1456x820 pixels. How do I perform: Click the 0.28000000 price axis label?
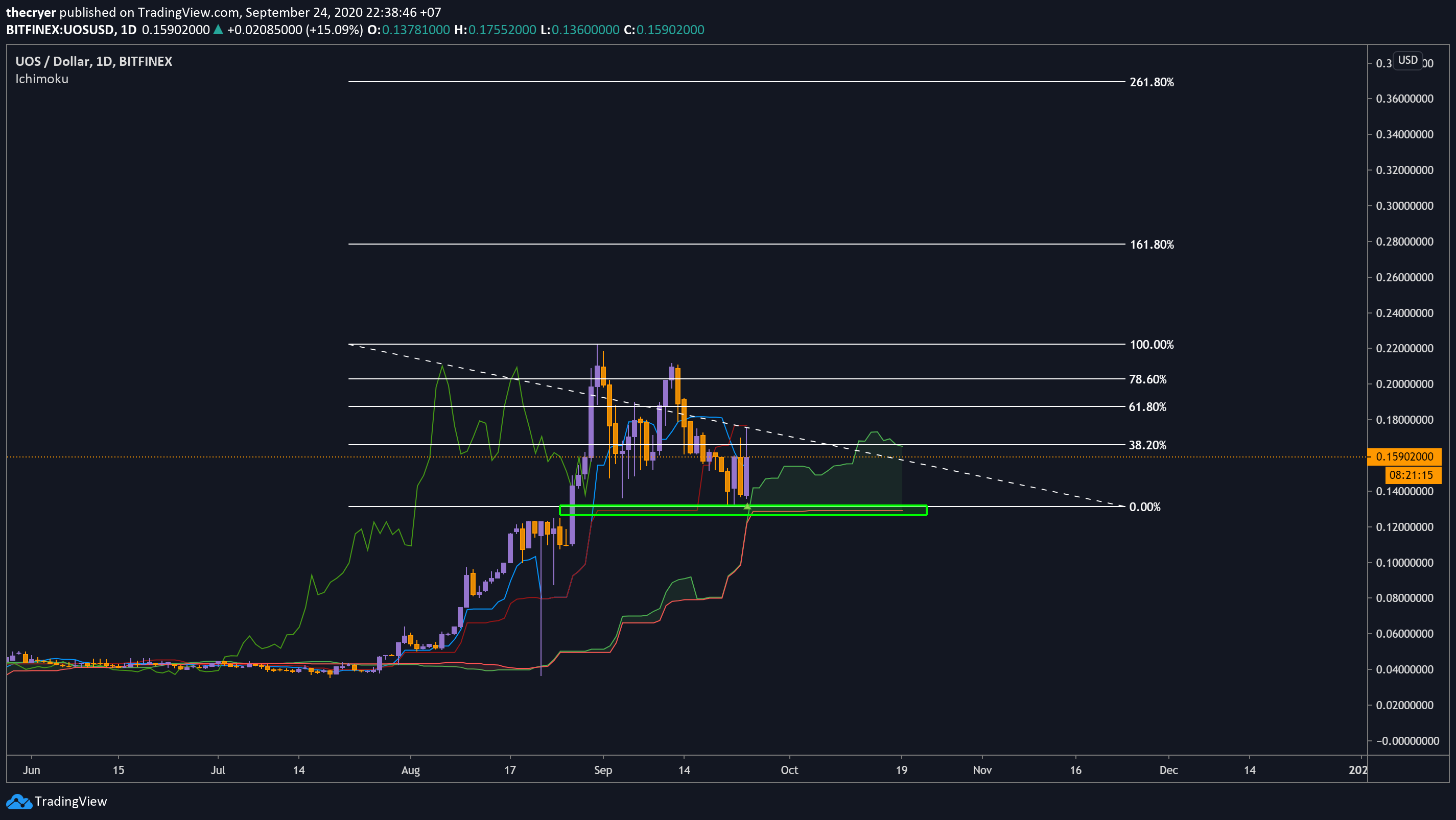(1404, 241)
